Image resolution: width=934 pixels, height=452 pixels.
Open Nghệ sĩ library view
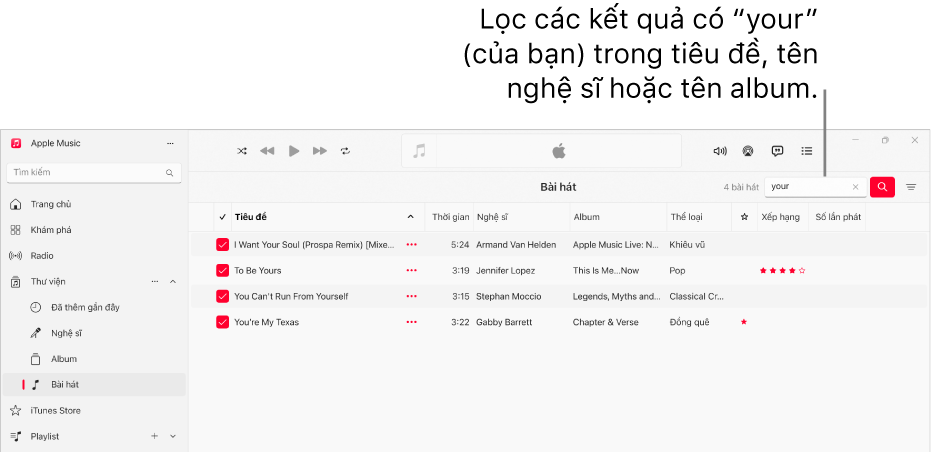pyautogui.click(x=66, y=333)
